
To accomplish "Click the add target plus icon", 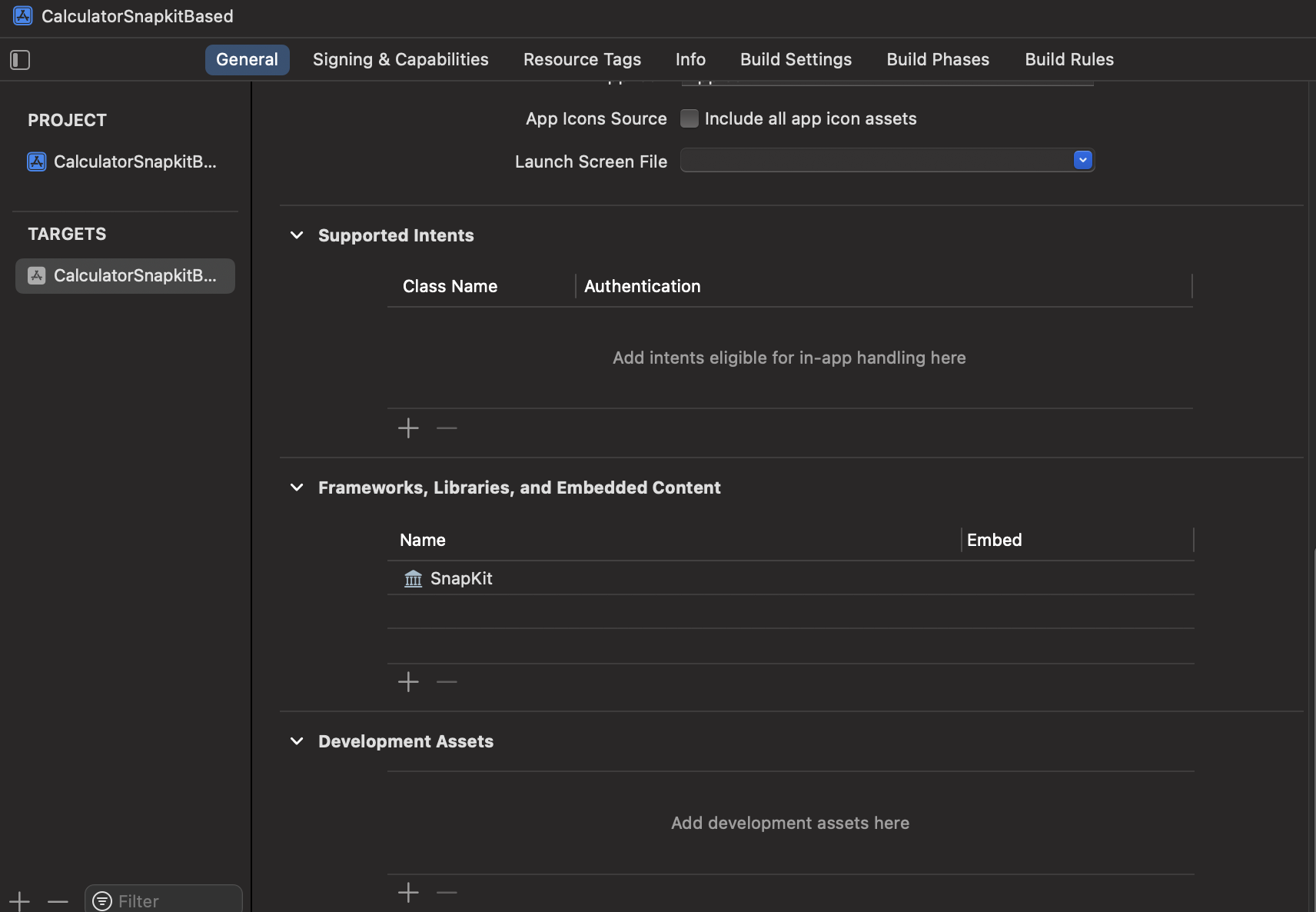I will (19, 900).
